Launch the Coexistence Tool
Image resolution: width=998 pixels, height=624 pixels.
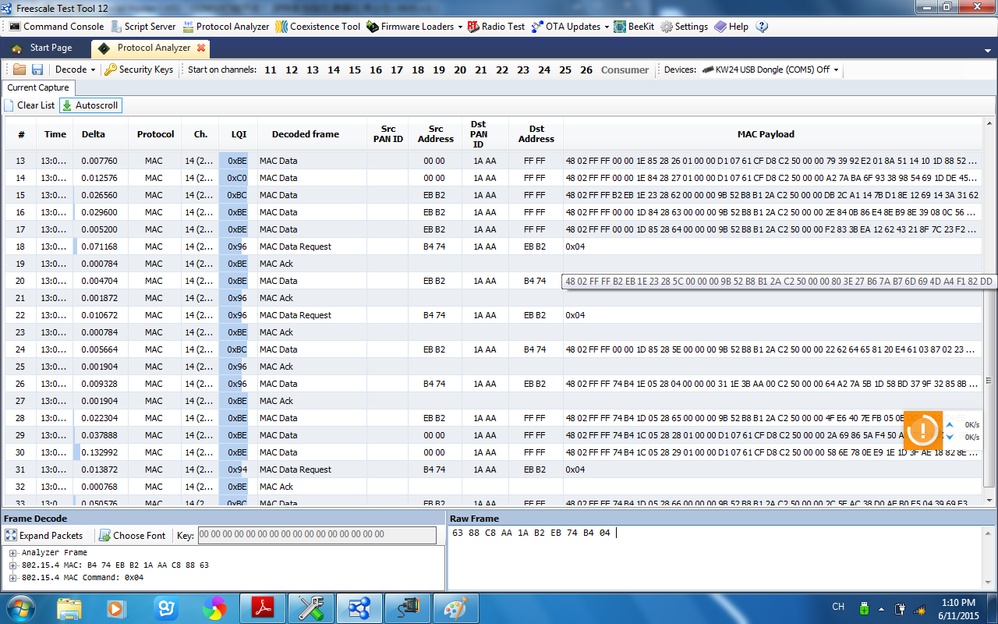pyautogui.click(x=318, y=27)
